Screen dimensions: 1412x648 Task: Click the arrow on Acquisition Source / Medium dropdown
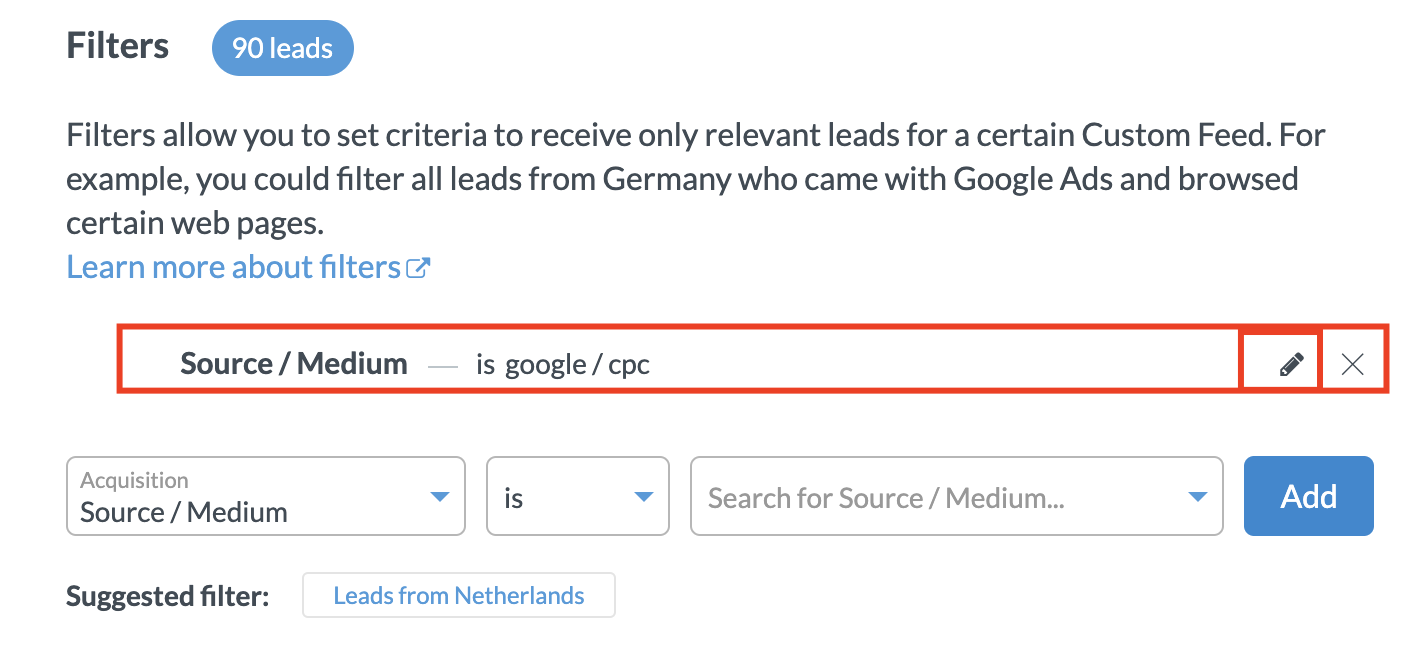click(438, 497)
